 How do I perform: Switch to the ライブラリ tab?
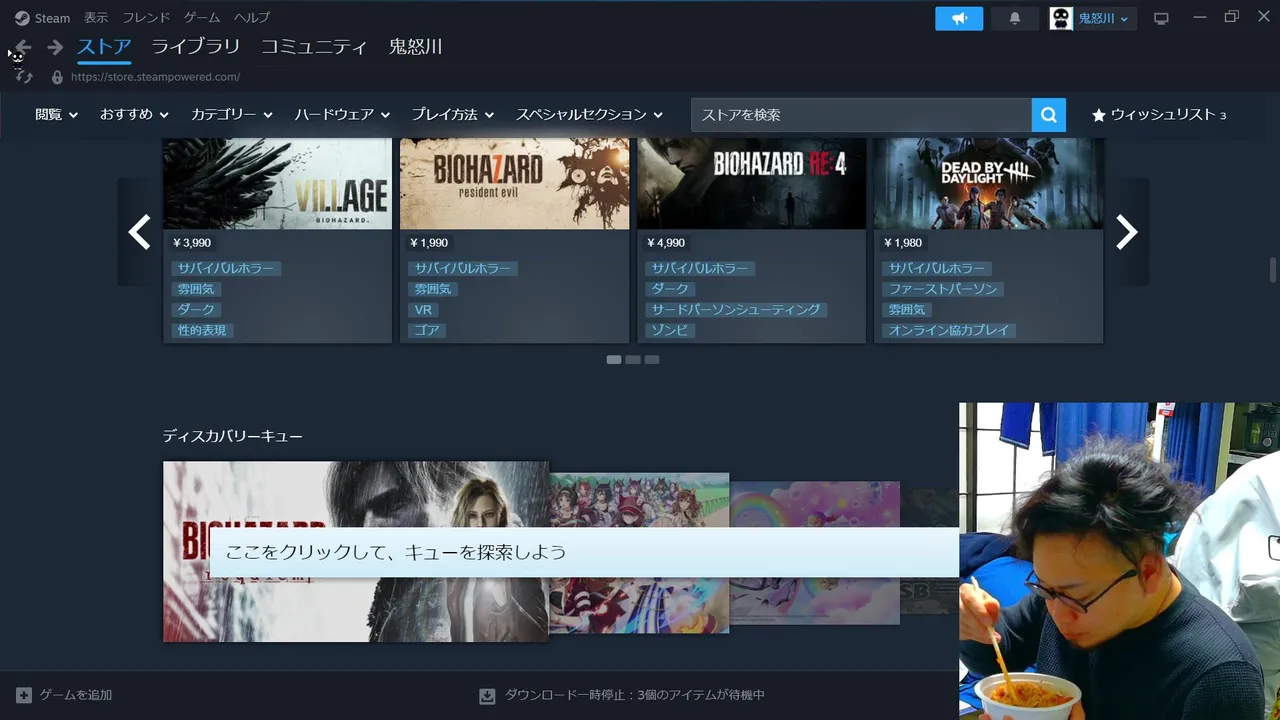tap(196, 47)
